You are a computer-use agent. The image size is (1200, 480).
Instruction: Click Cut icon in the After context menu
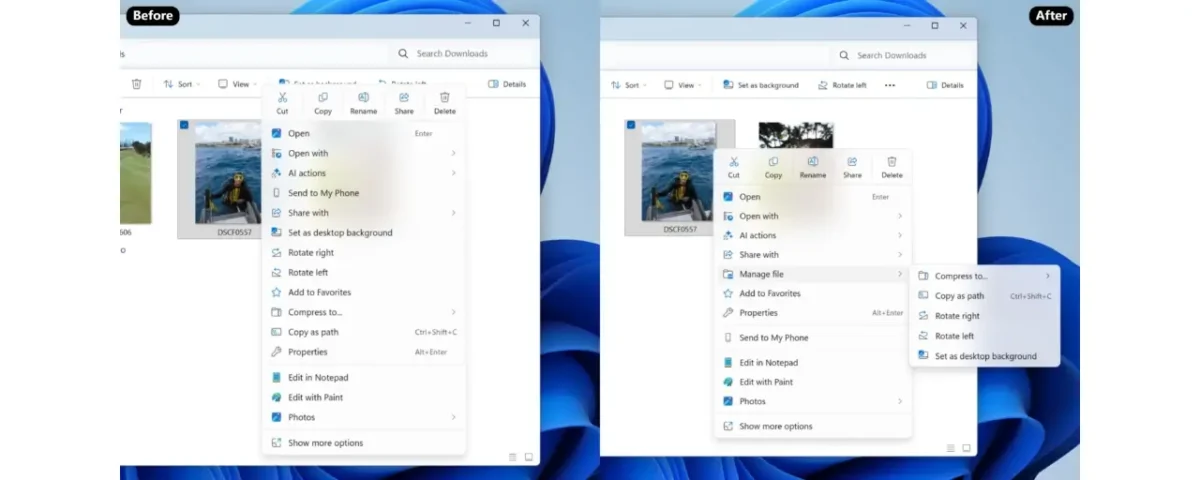(734, 161)
